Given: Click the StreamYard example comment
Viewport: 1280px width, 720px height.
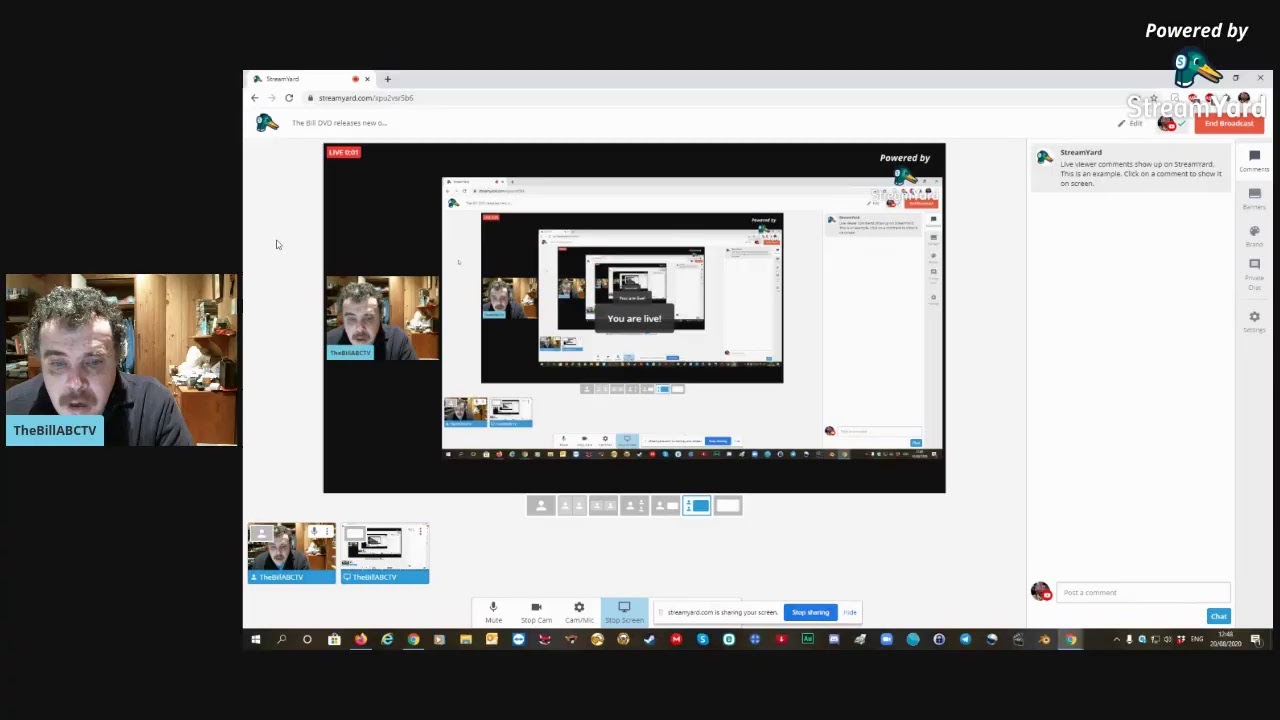Looking at the screenshot, I should coord(1131,168).
